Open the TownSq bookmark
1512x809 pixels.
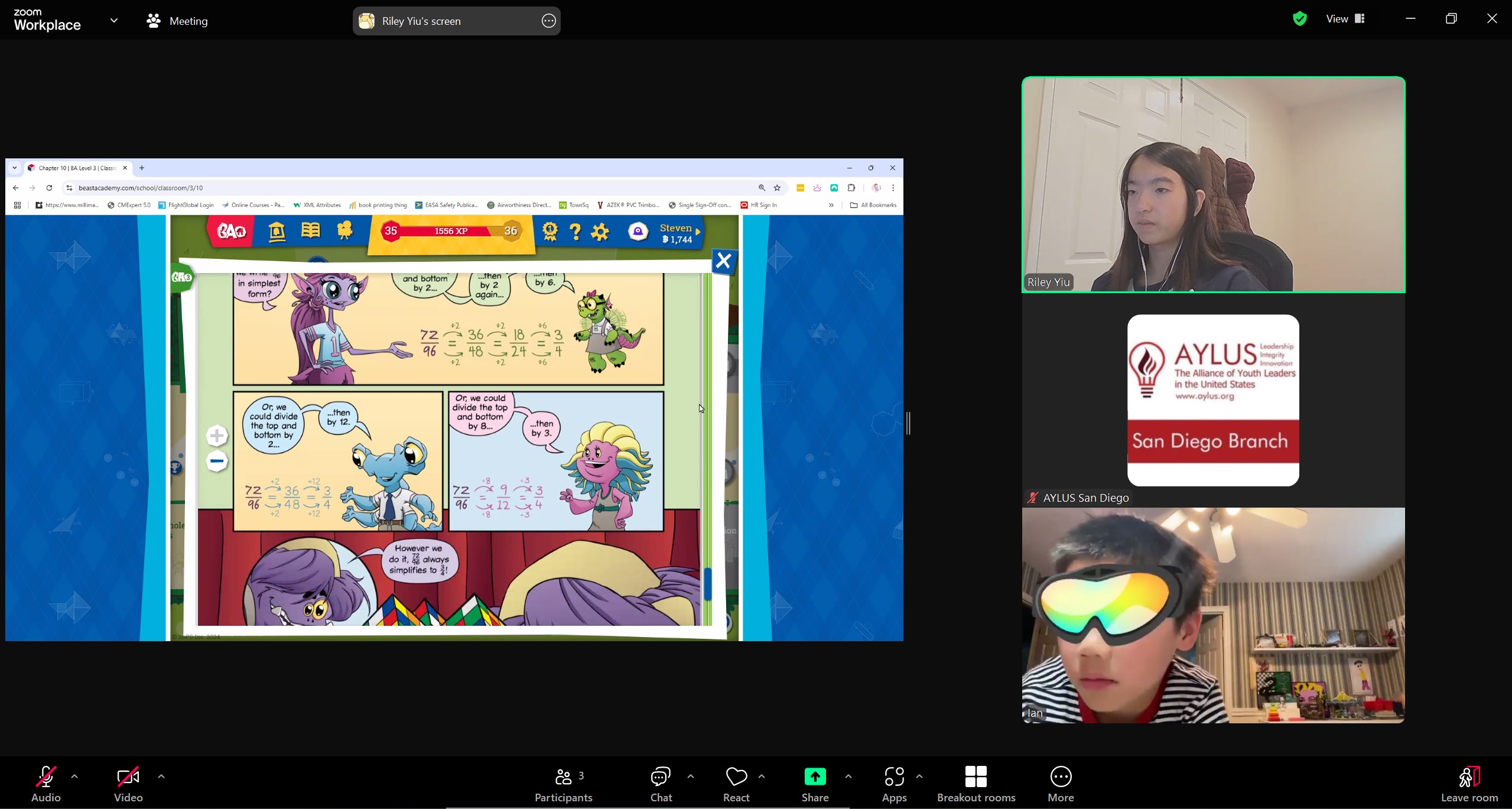[x=574, y=205]
